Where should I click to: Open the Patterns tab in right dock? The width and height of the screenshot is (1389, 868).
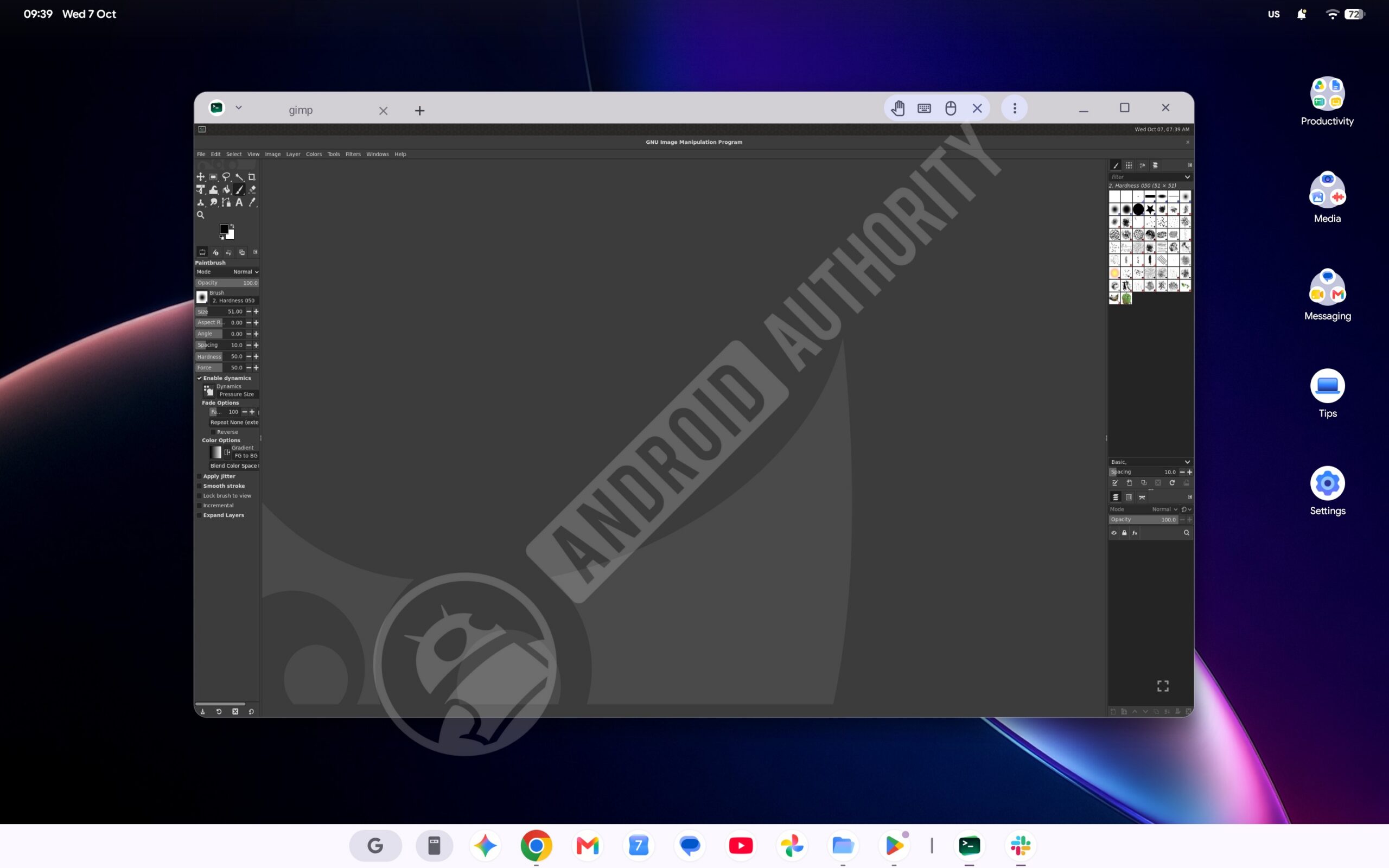click(x=1129, y=165)
